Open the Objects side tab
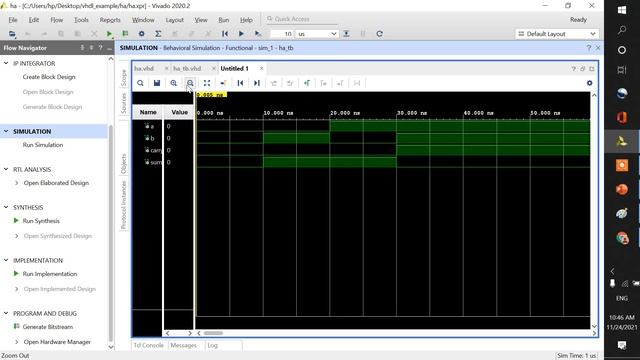 click(x=124, y=164)
